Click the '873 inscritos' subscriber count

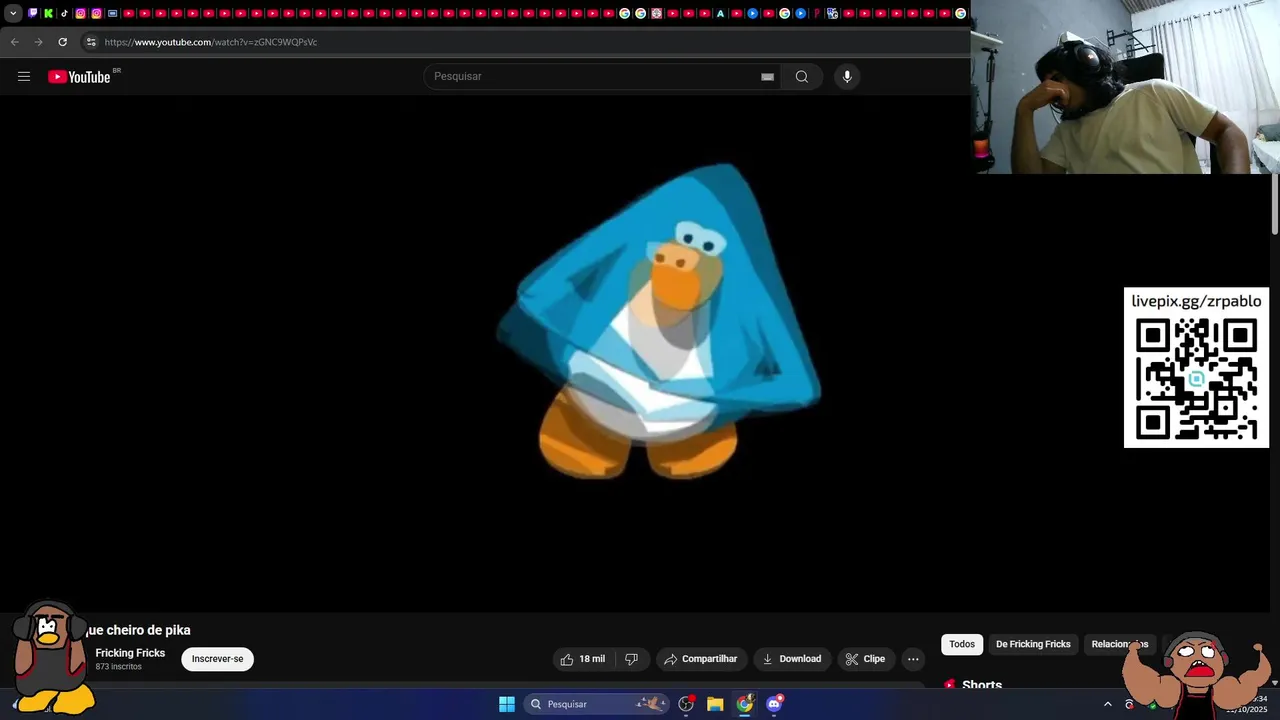pyautogui.click(x=118, y=667)
